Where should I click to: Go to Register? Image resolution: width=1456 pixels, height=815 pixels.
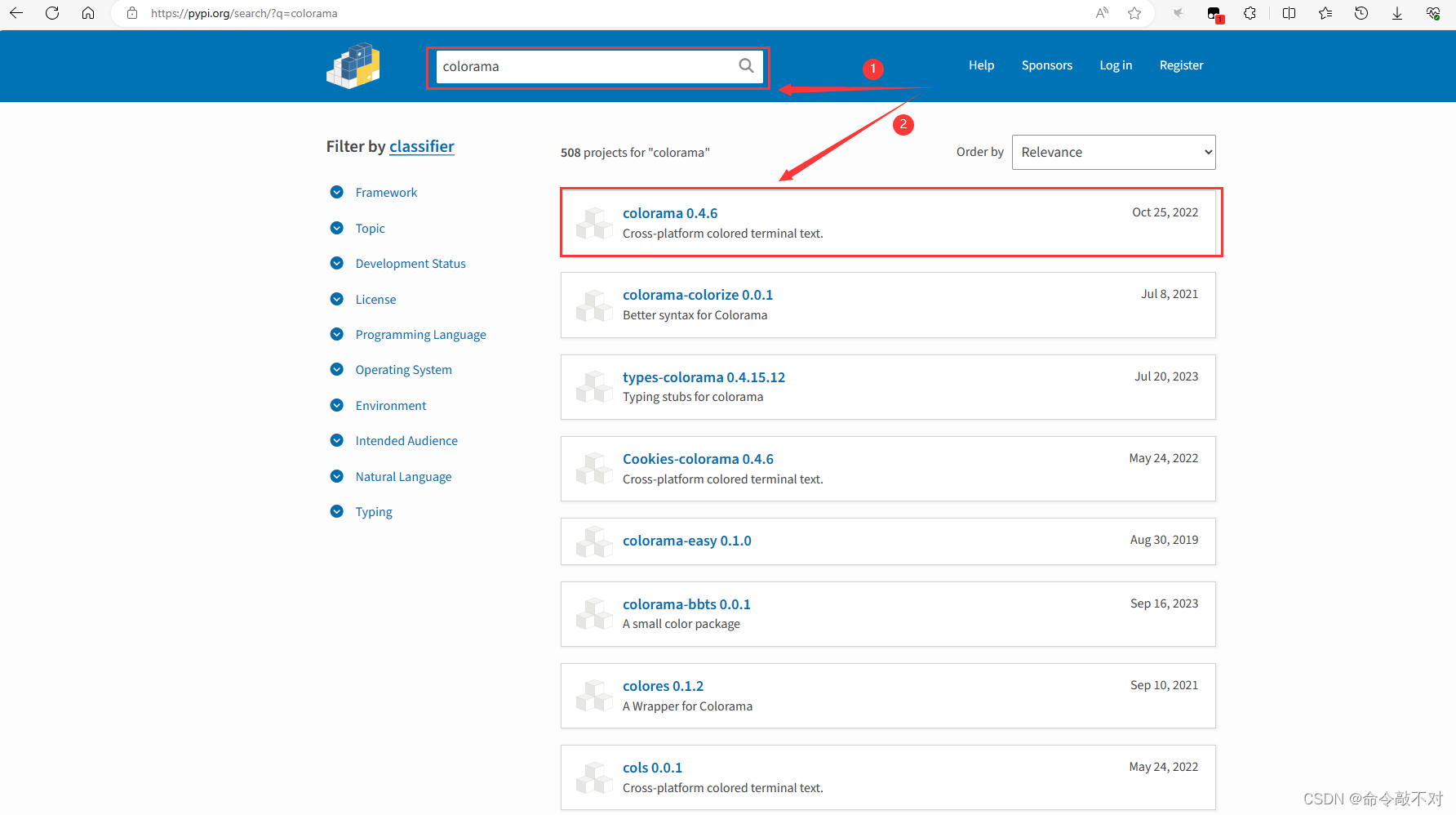(1181, 65)
